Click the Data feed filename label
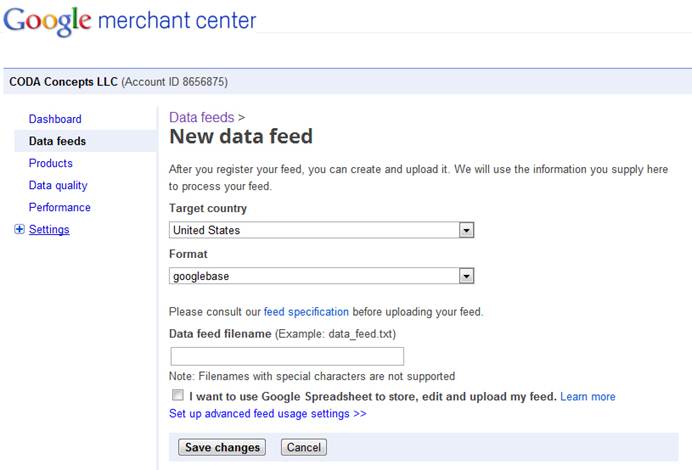The image size is (692, 470). point(220,334)
